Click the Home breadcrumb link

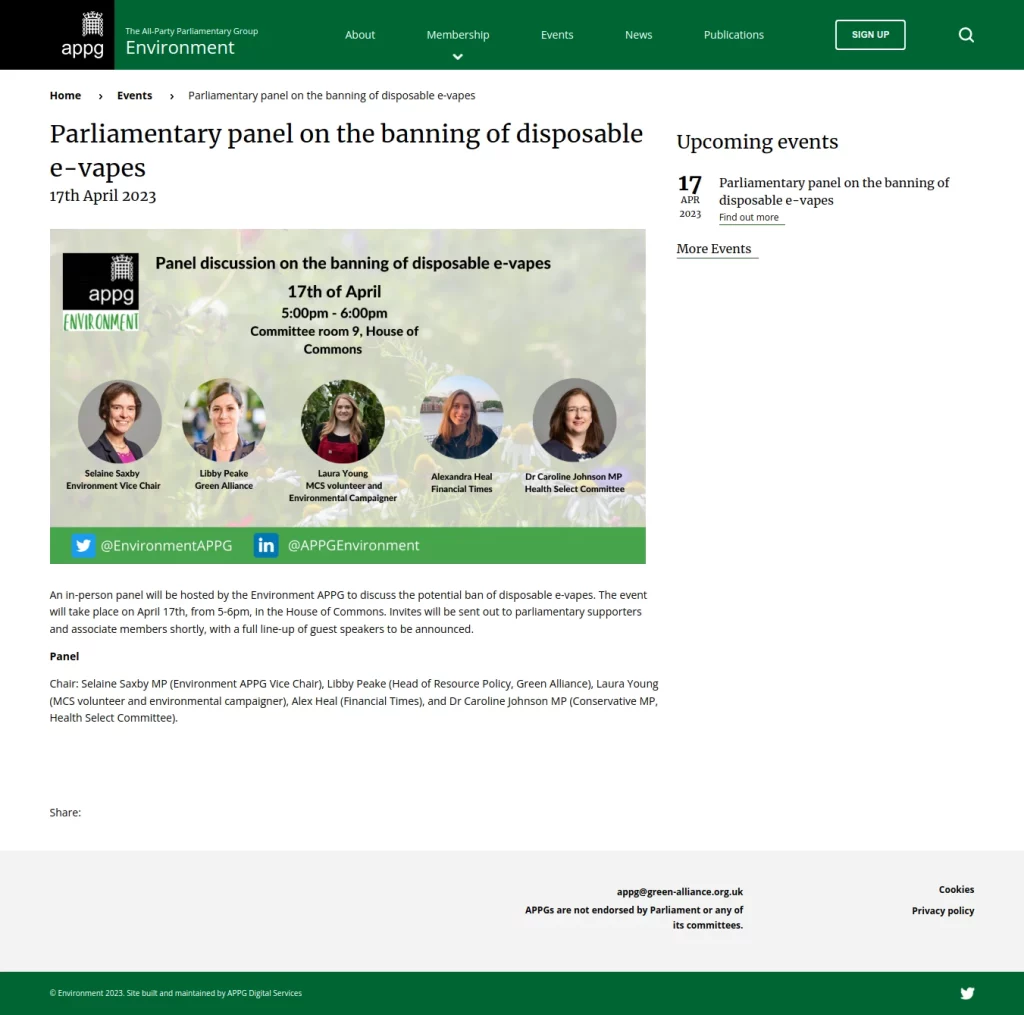click(65, 96)
